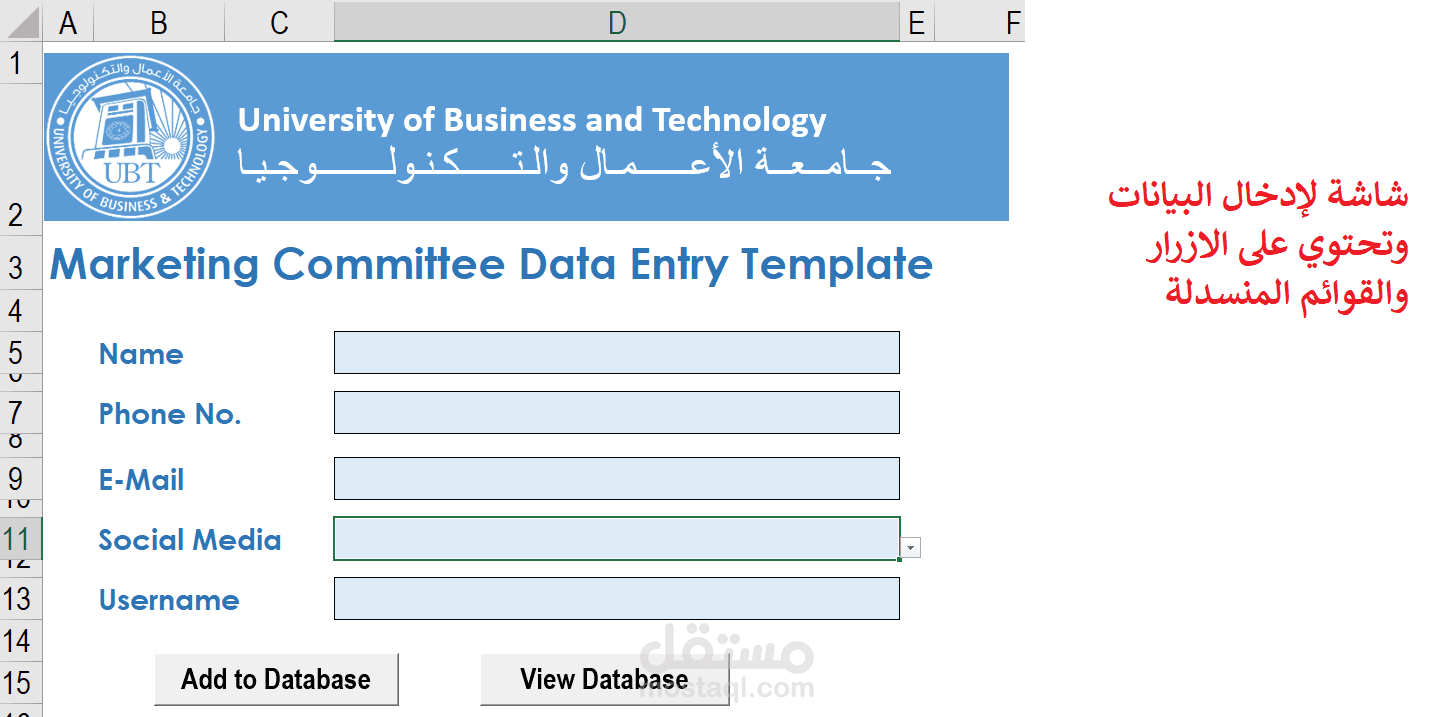Select column A header

click(x=68, y=22)
